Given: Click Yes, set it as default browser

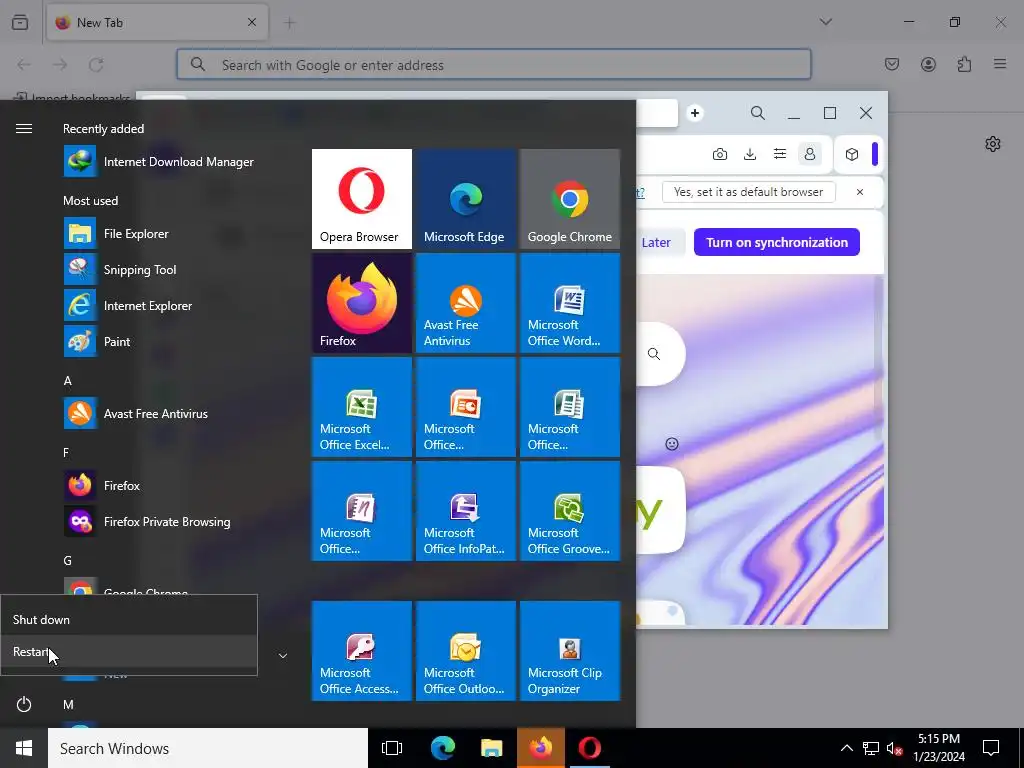Looking at the screenshot, I should (x=748, y=192).
